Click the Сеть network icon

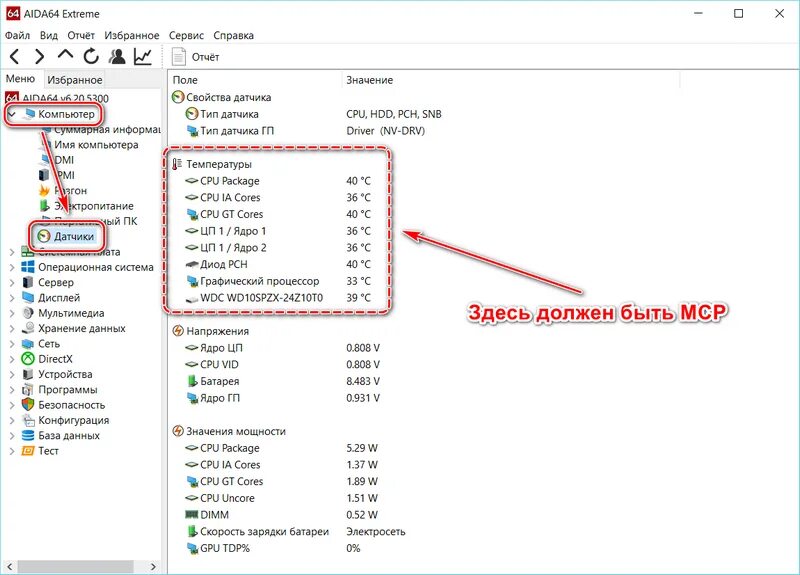point(28,343)
